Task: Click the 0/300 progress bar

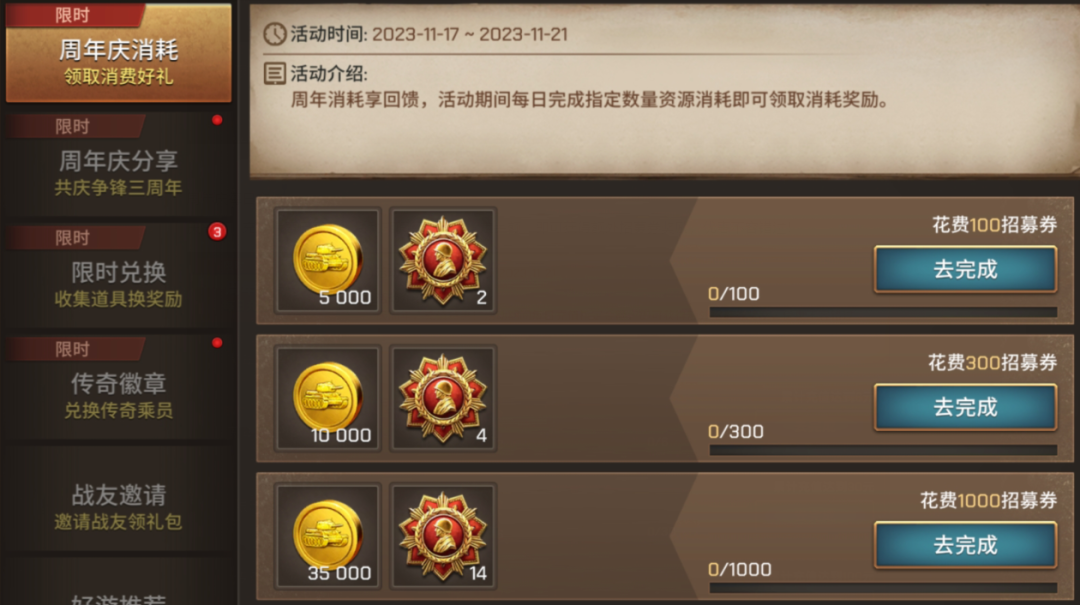Action: tap(883, 450)
